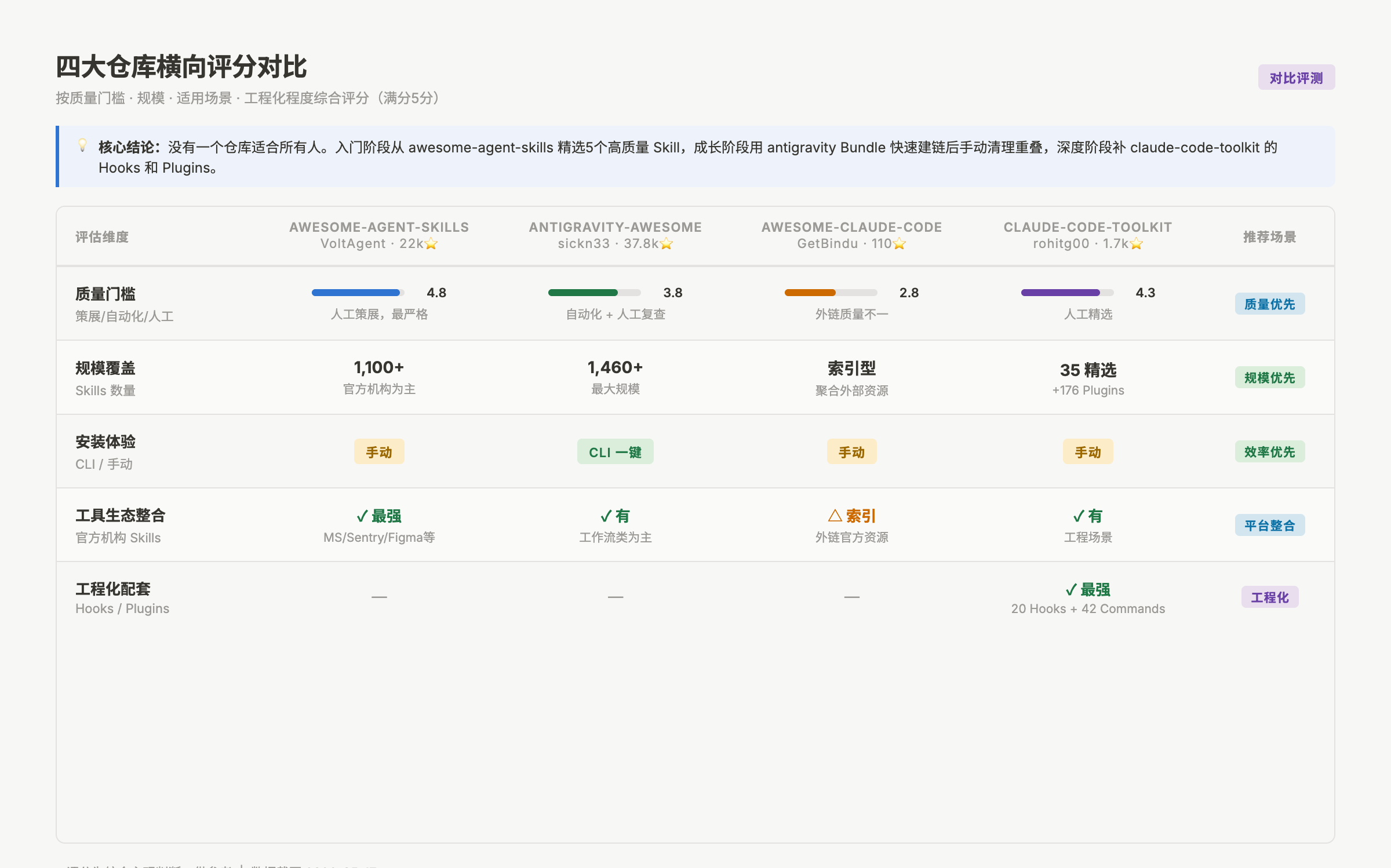Click the 最大规模 text
Screen dimensions: 1391x868
(615, 389)
